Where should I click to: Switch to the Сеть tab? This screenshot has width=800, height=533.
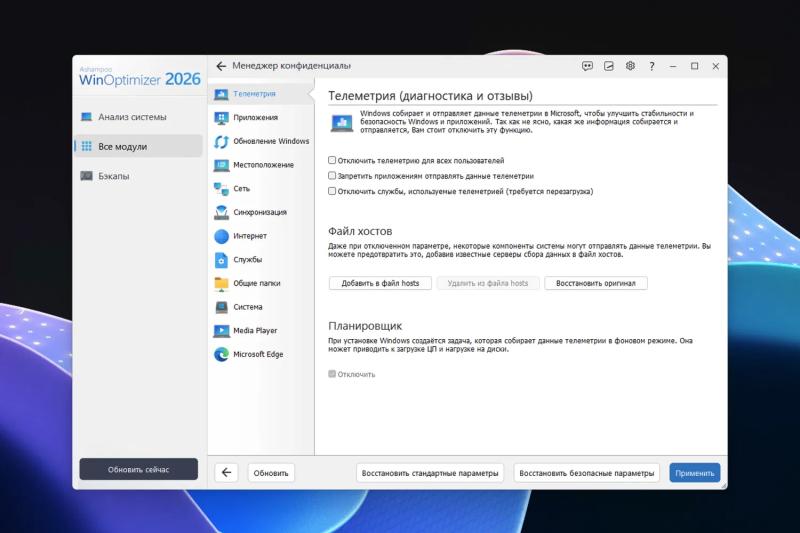point(261,189)
